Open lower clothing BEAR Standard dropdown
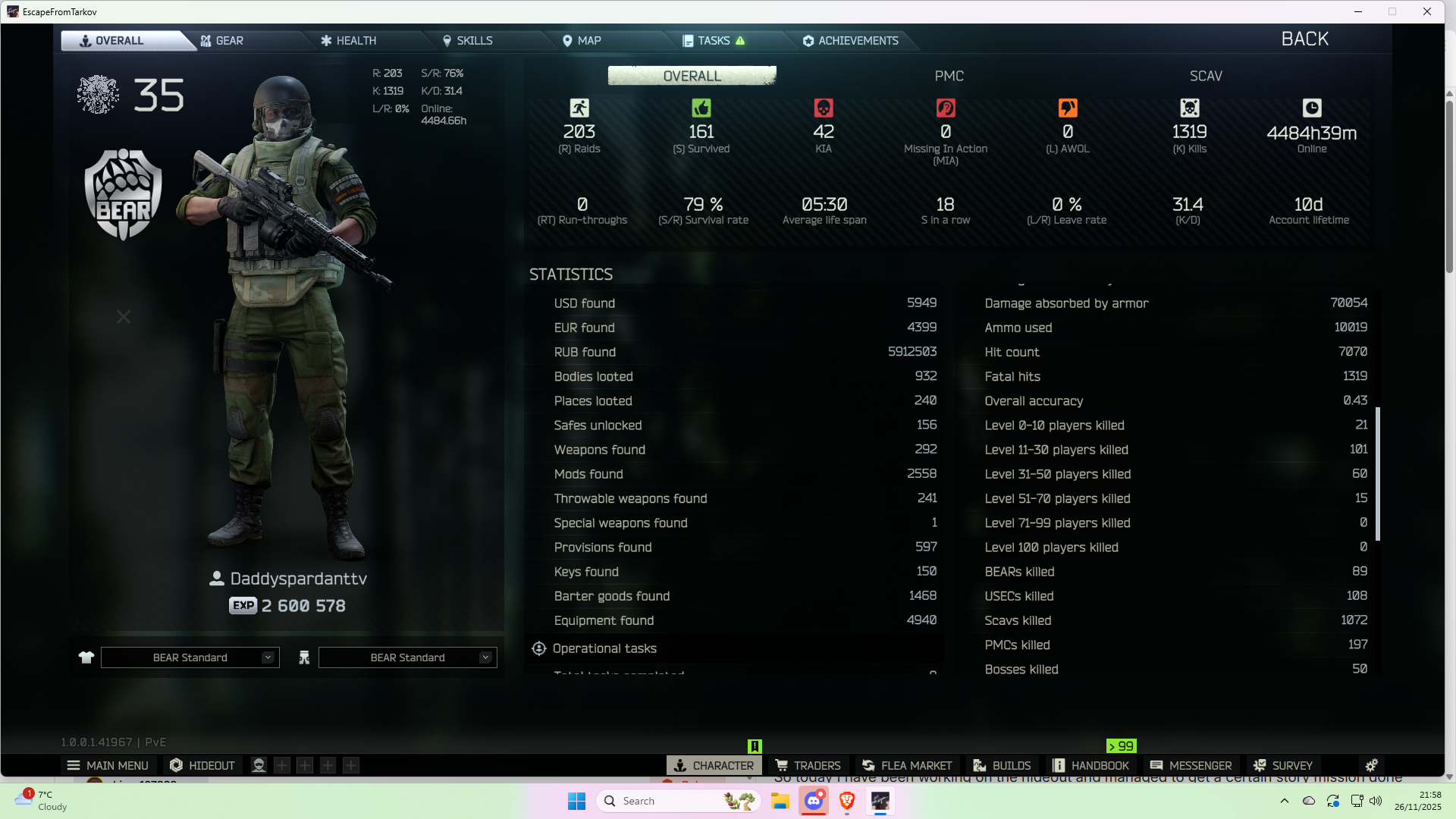The image size is (1456, 819). click(x=408, y=657)
